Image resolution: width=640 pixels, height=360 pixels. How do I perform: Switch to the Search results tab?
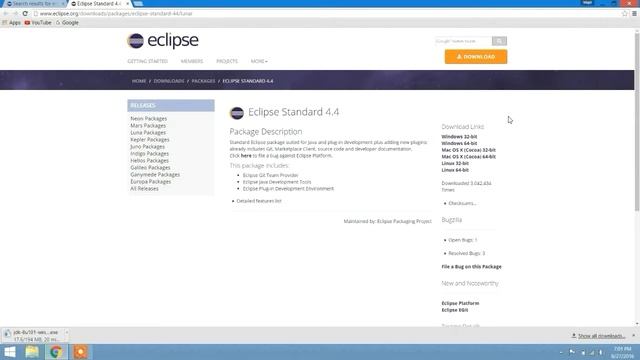(x=35, y=4)
